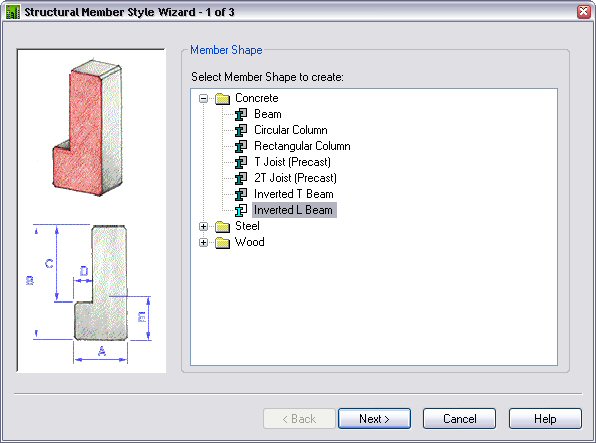This screenshot has height=443, width=596.
Task: Collapse the Concrete tree node
Action: tap(203, 98)
